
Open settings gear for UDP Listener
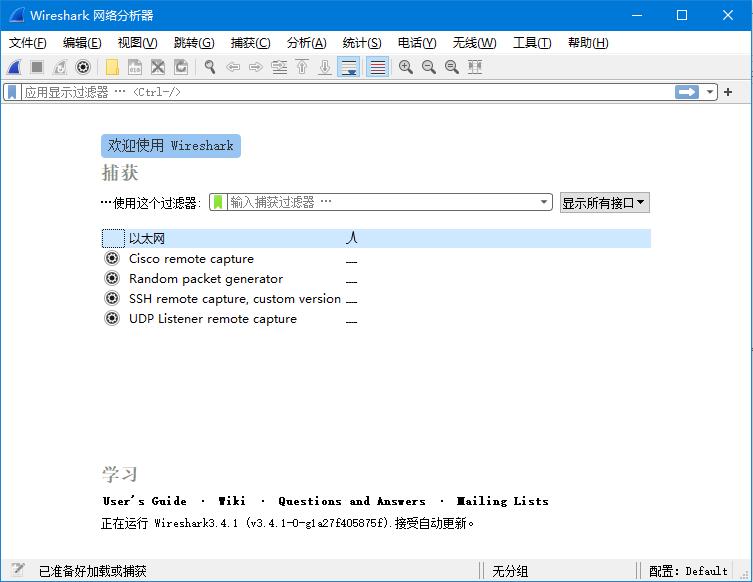112,318
